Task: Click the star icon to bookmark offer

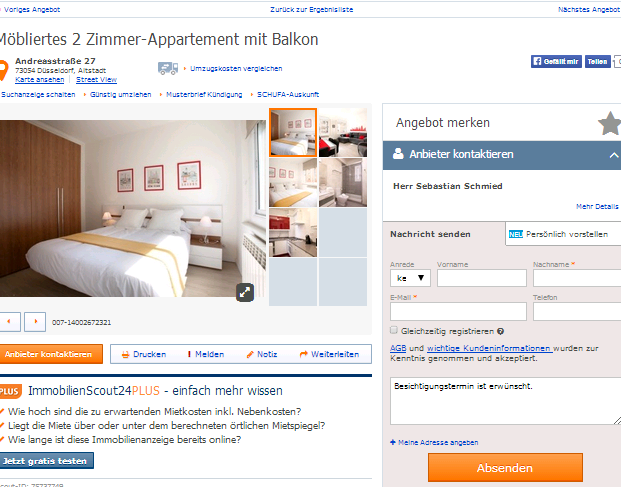Action: coord(610,123)
